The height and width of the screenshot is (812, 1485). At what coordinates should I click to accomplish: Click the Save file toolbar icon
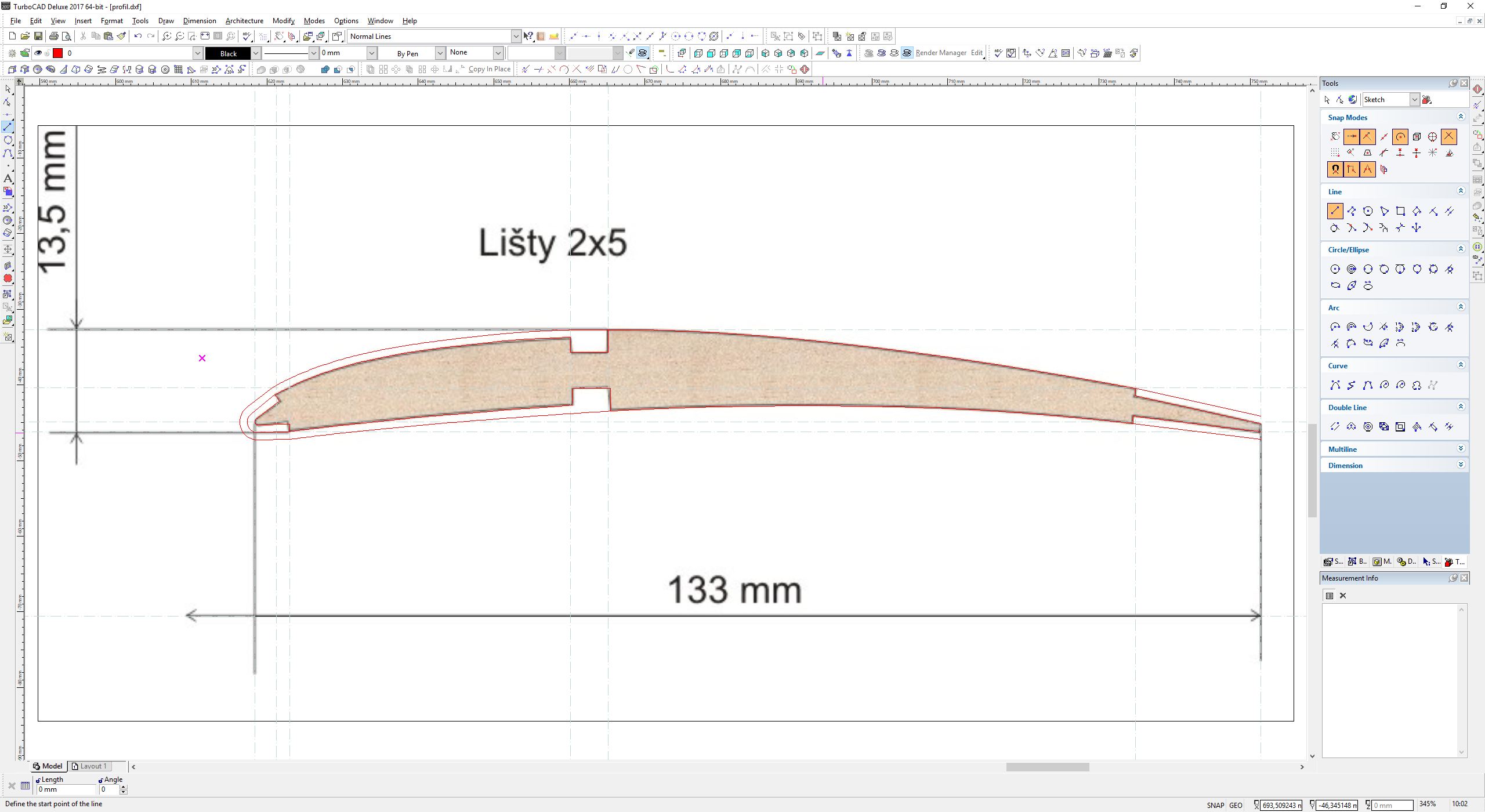pyautogui.click(x=38, y=36)
